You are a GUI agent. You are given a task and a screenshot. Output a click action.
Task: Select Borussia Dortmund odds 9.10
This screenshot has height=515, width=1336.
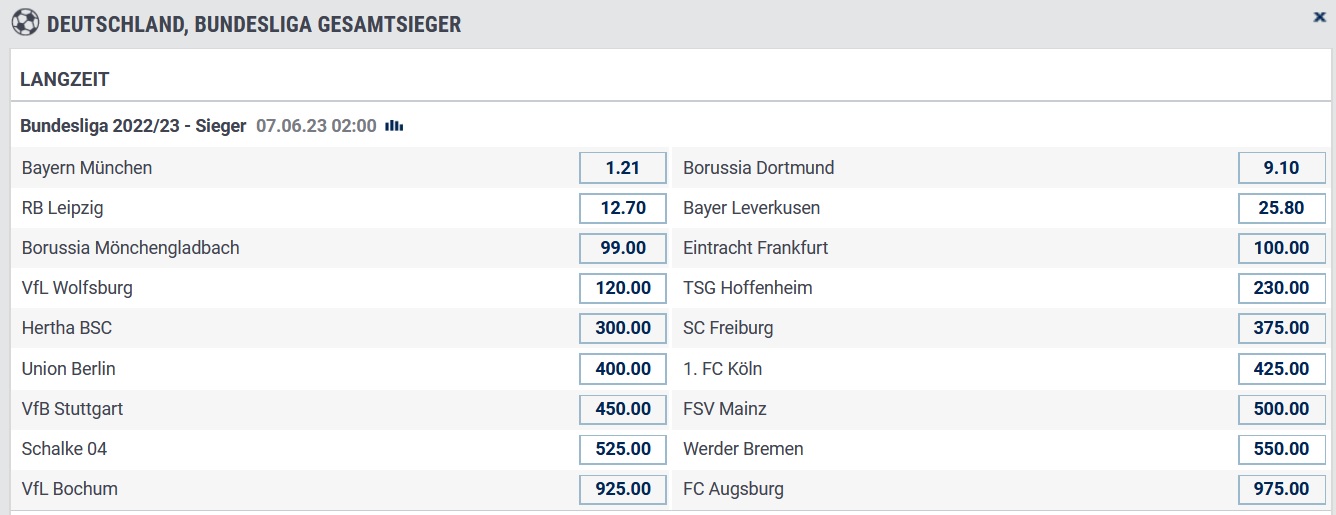click(x=1281, y=168)
